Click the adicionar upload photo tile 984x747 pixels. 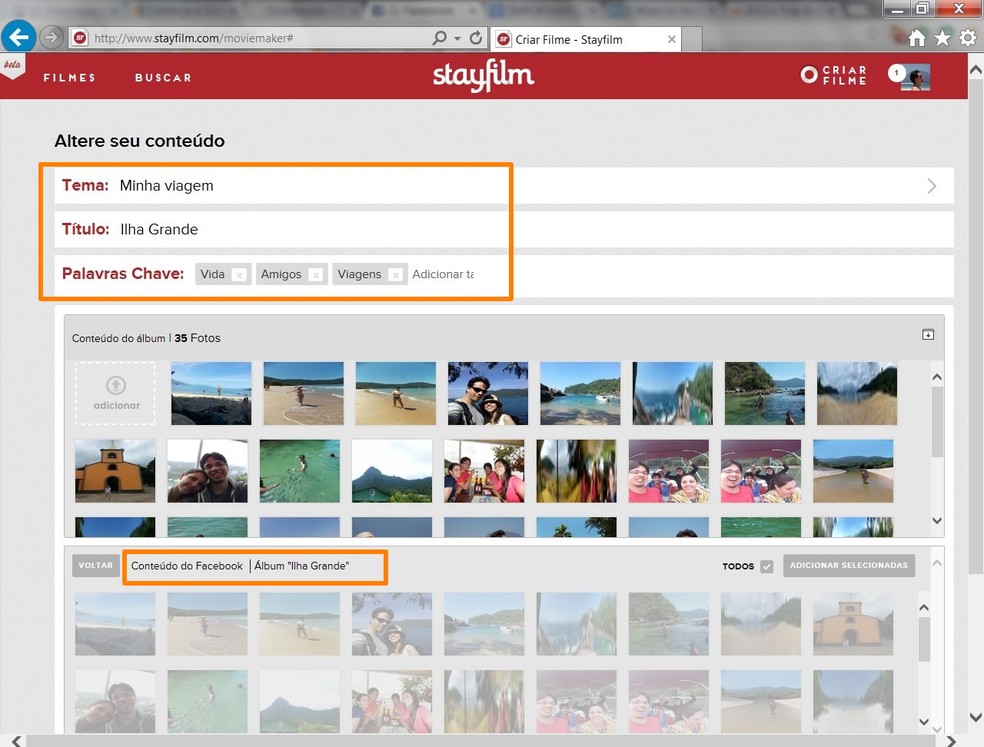(115, 394)
